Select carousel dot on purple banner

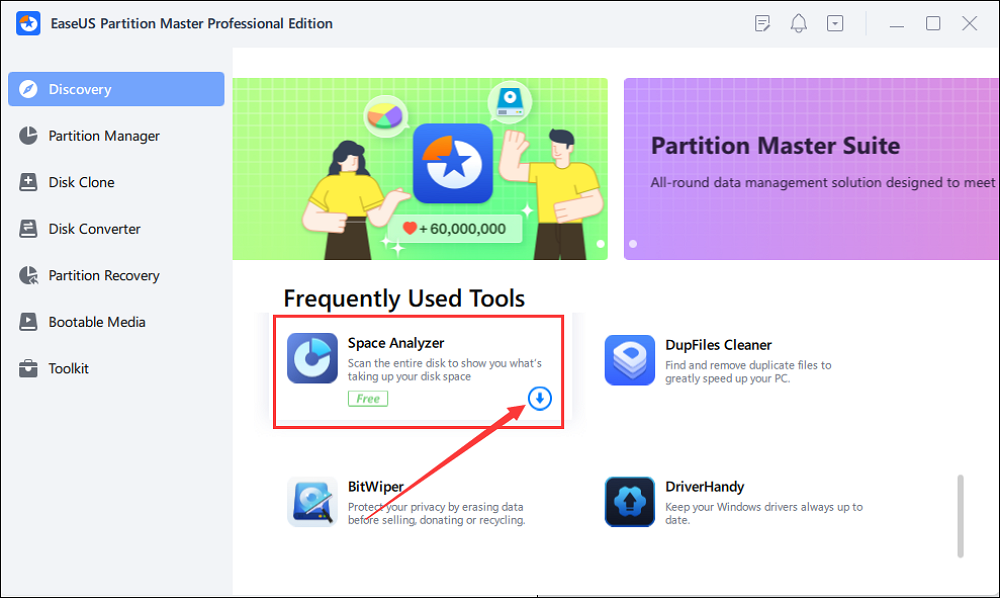point(633,244)
